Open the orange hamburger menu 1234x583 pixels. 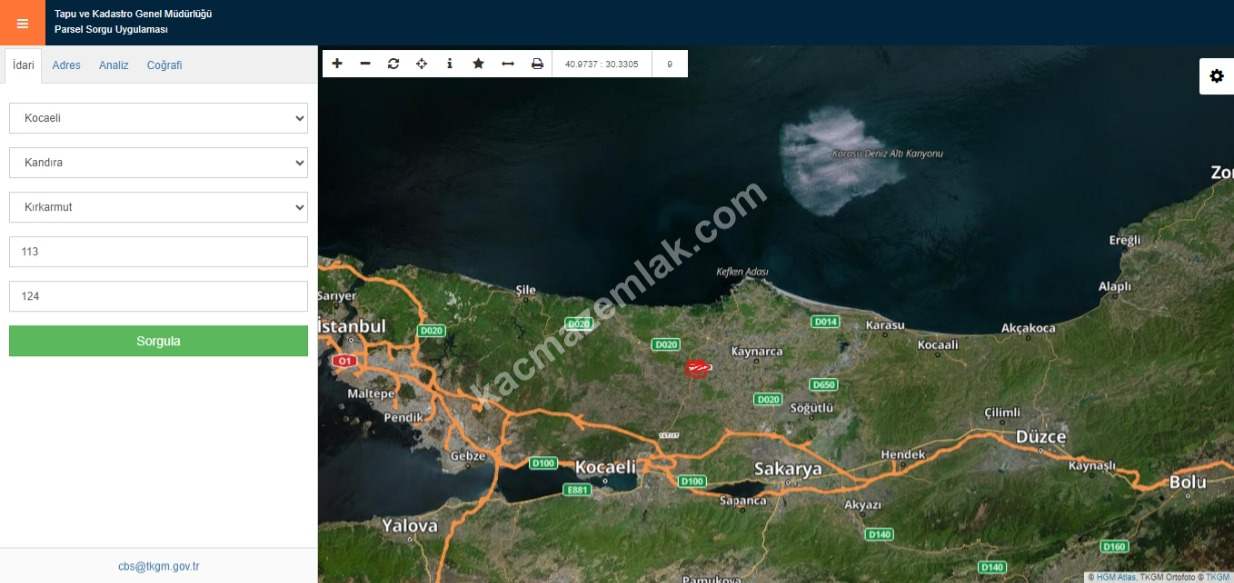(22, 23)
